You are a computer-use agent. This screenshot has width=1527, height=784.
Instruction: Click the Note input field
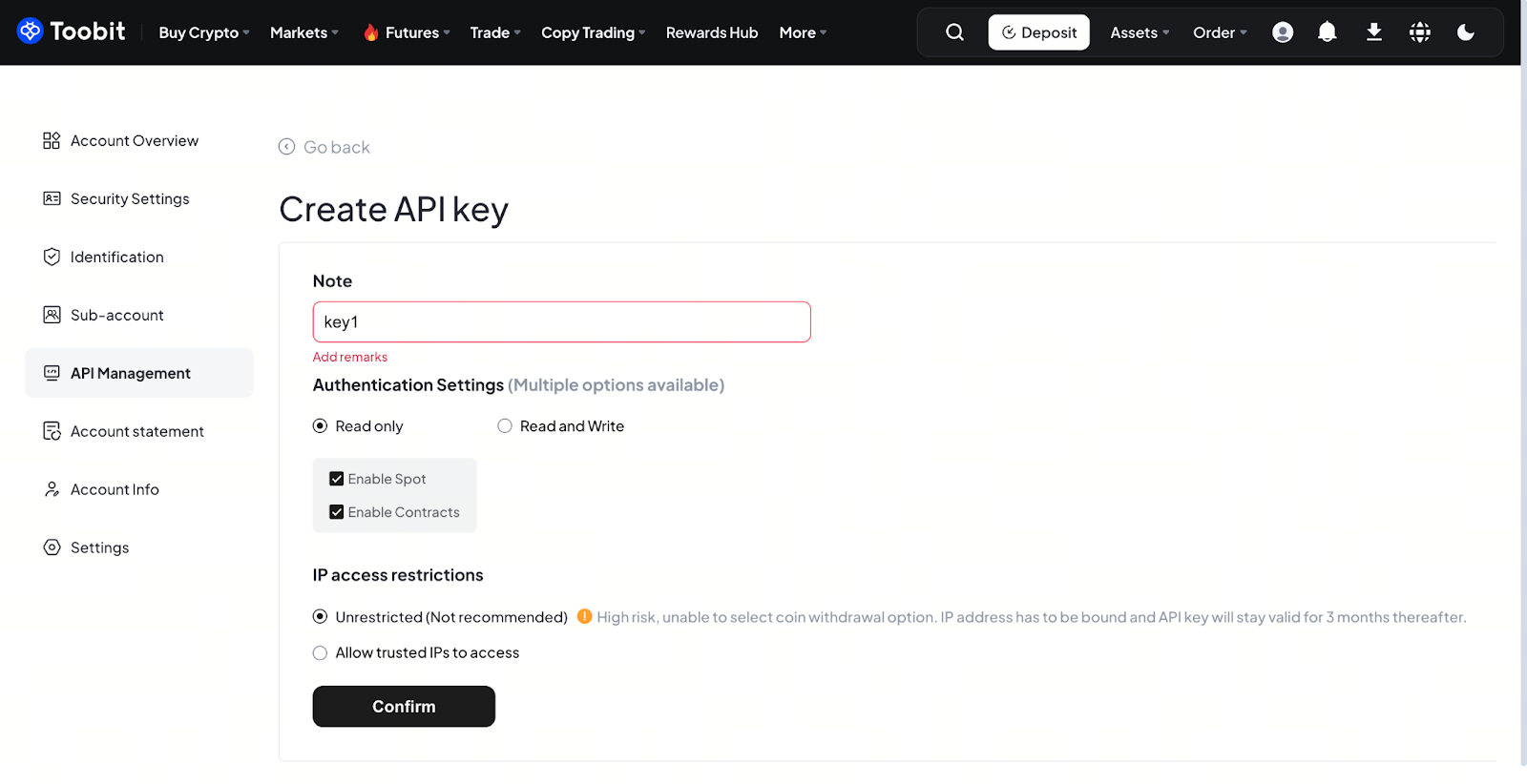561,322
